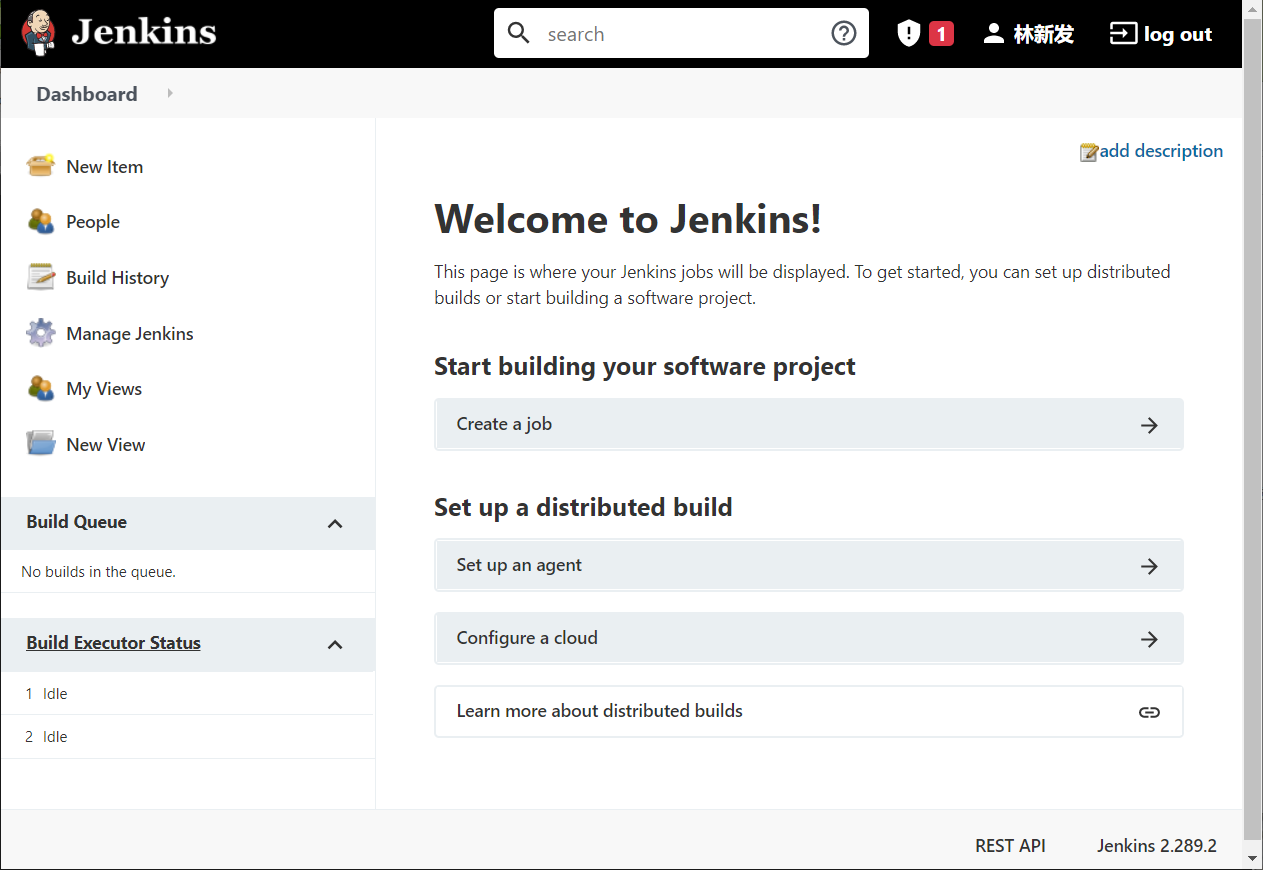Image resolution: width=1263 pixels, height=870 pixels.
Task: Click the arrow on Set up an agent
Action: coord(1149,566)
